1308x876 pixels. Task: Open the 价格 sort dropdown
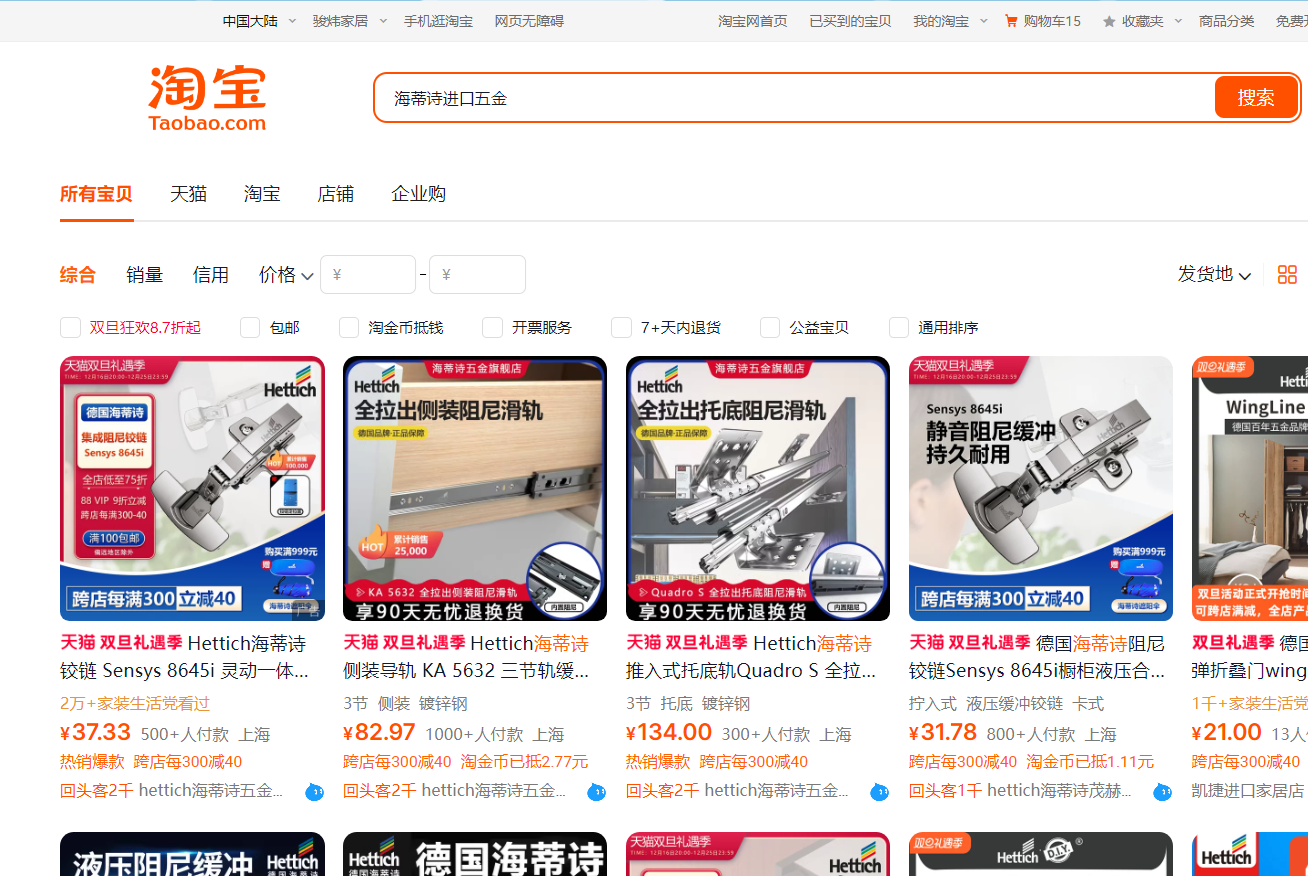pos(286,274)
